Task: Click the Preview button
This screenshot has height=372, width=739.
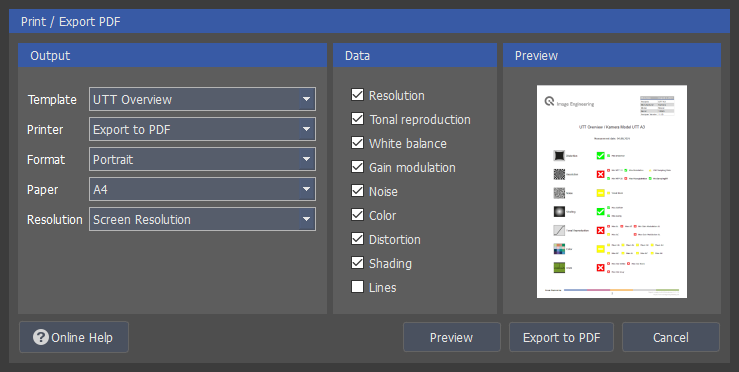Action: click(452, 337)
